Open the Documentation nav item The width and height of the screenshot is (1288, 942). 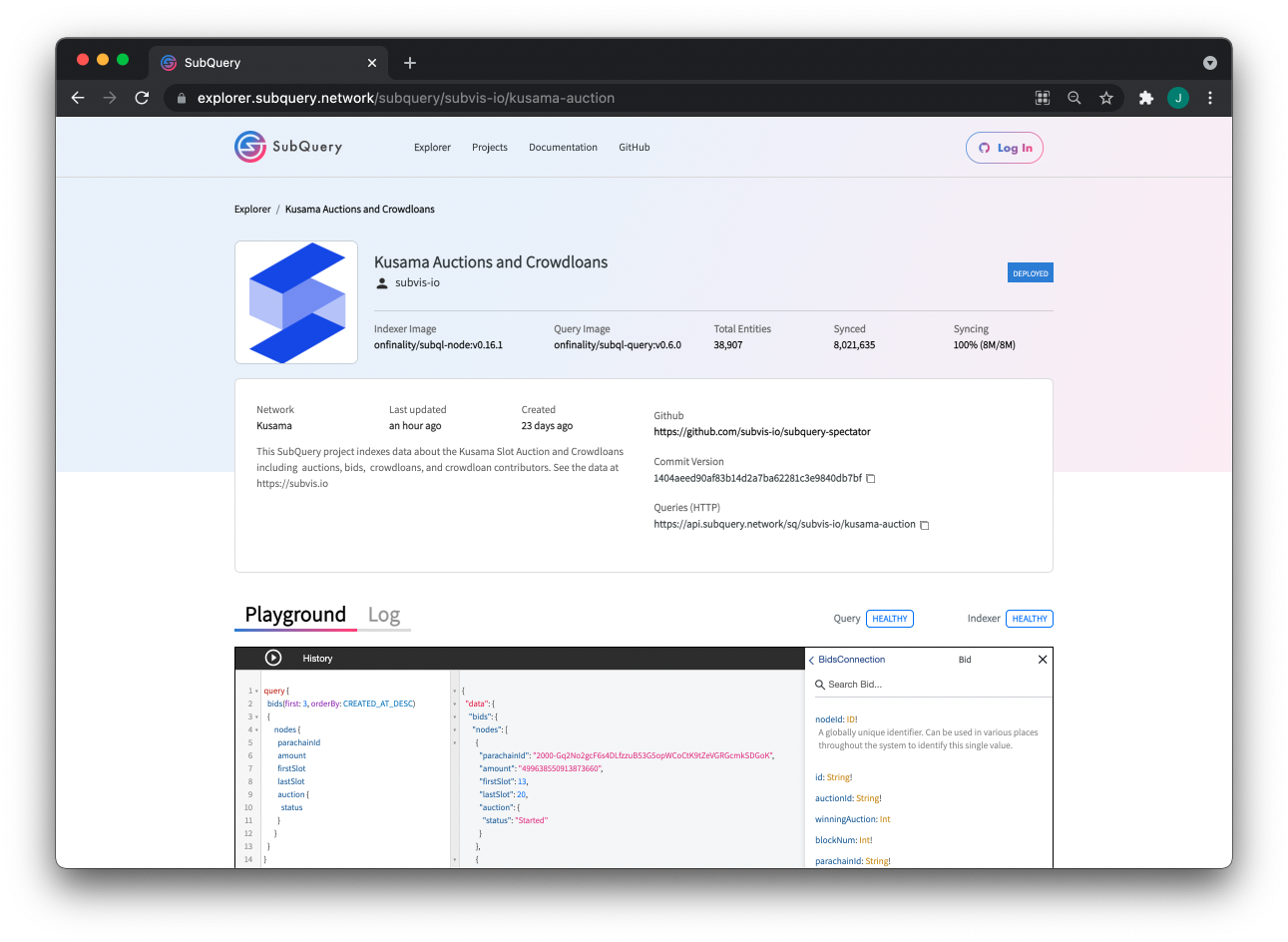(x=563, y=148)
